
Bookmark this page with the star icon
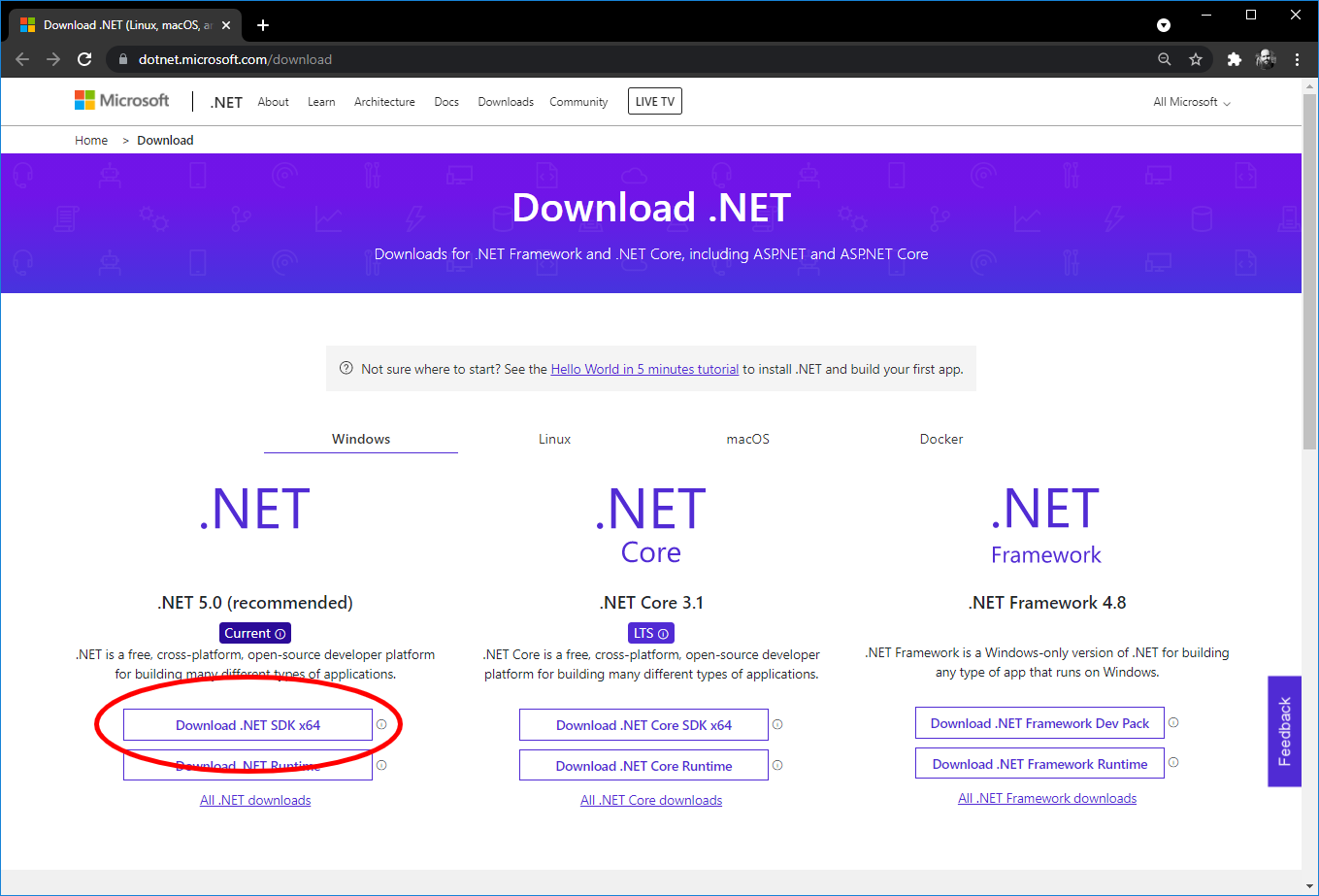1196,59
